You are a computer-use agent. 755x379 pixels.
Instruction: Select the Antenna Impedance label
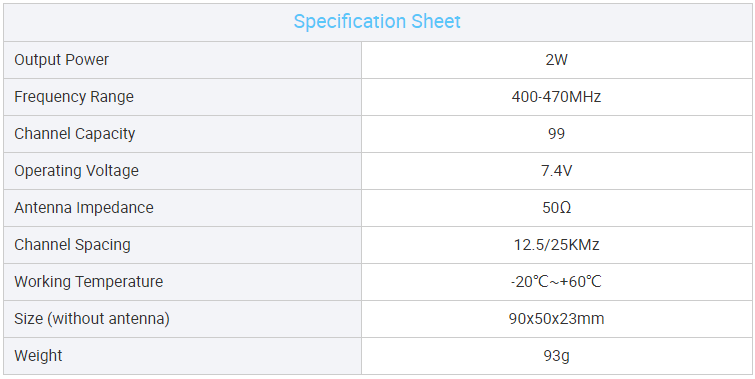point(84,208)
